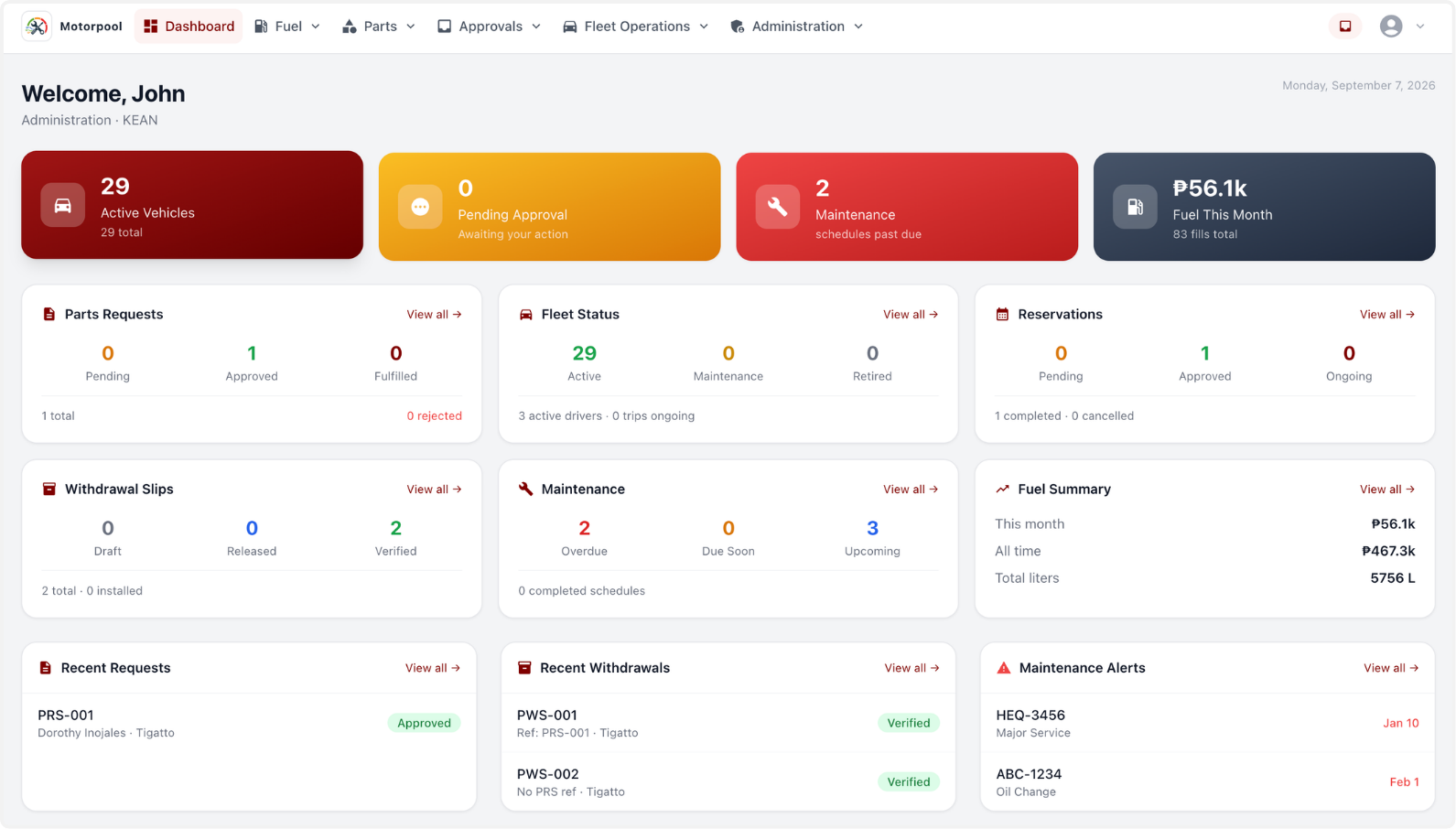Click the wrench icon on Maintenance card
The image size is (1456, 829).
(778, 207)
